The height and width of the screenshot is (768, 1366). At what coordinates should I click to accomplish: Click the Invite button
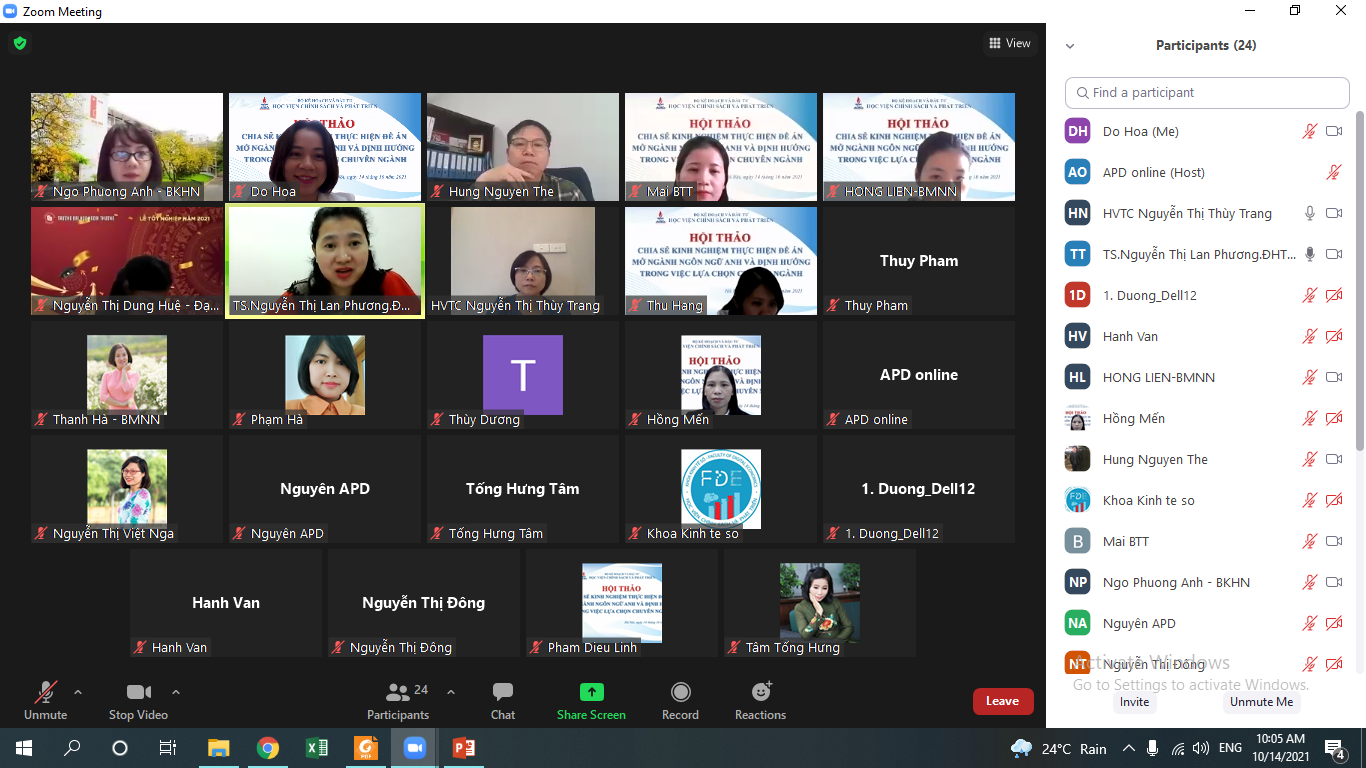pyautogui.click(x=1134, y=702)
